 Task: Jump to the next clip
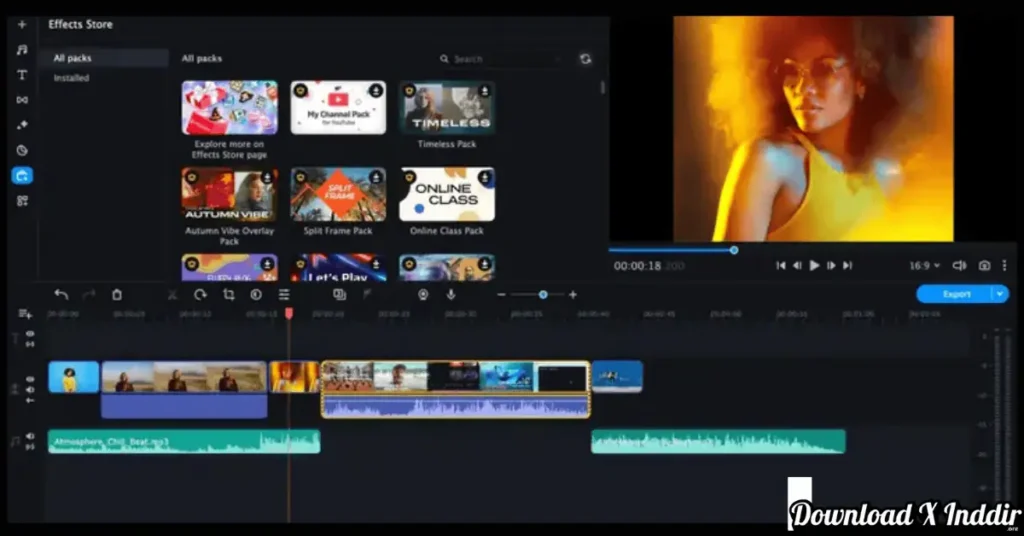pyautogui.click(x=848, y=265)
